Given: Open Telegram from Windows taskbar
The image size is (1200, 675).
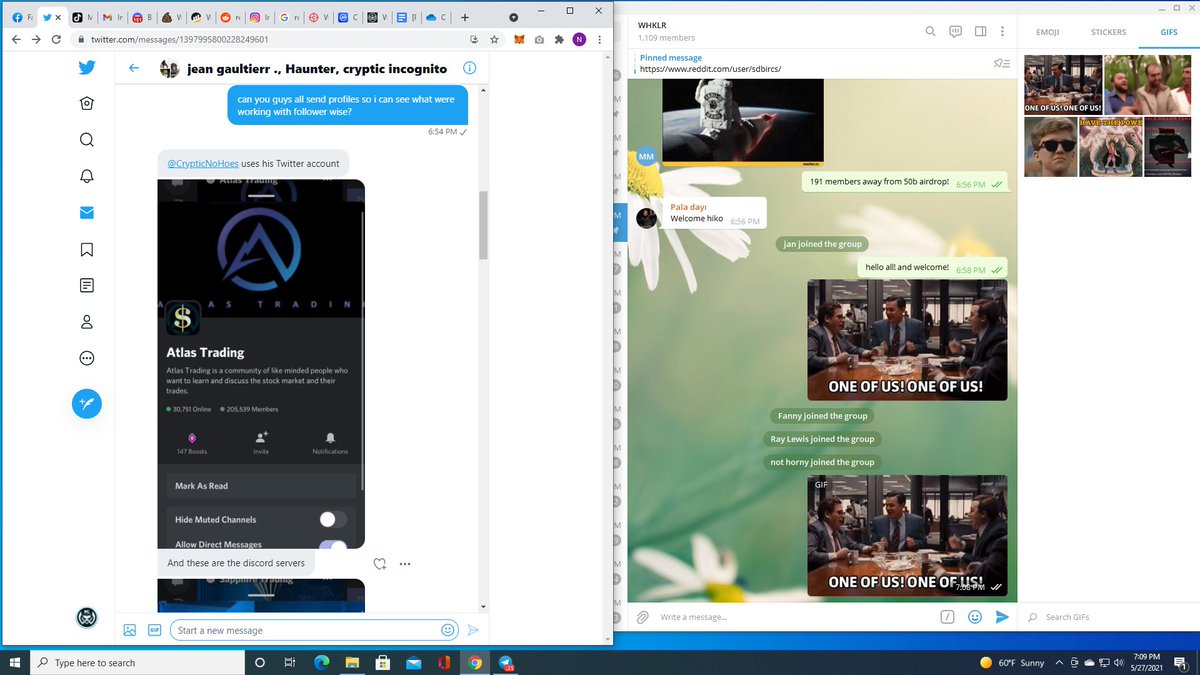Looking at the screenshot, I should pyautogui.click(x=507, y=662).
